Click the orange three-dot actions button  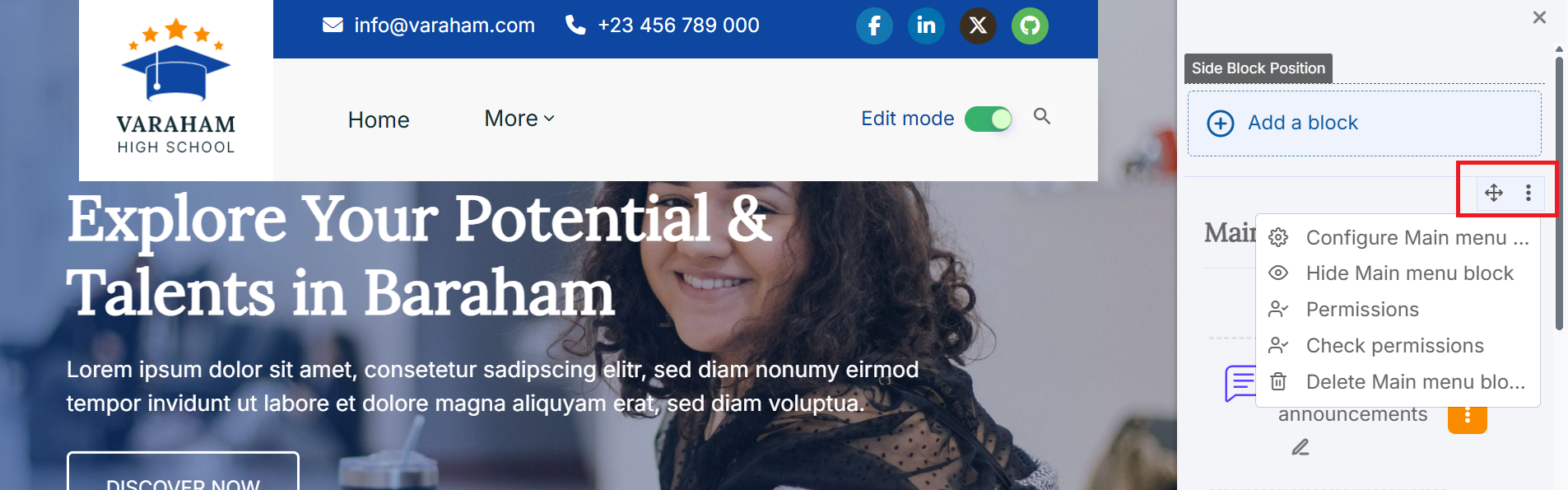pyautogui.click(x=1468, y=417)
